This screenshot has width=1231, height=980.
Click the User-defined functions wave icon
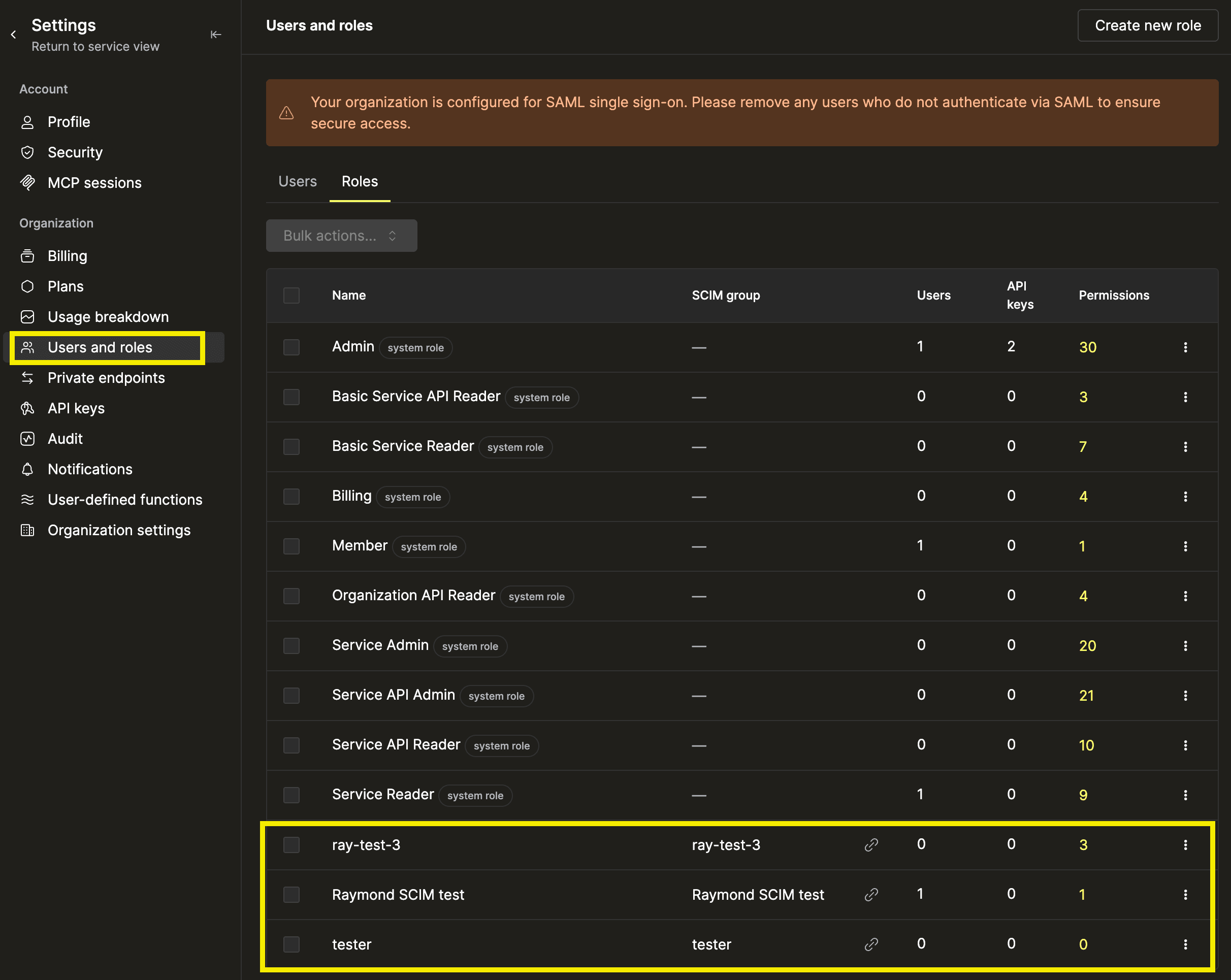point(27,500)
